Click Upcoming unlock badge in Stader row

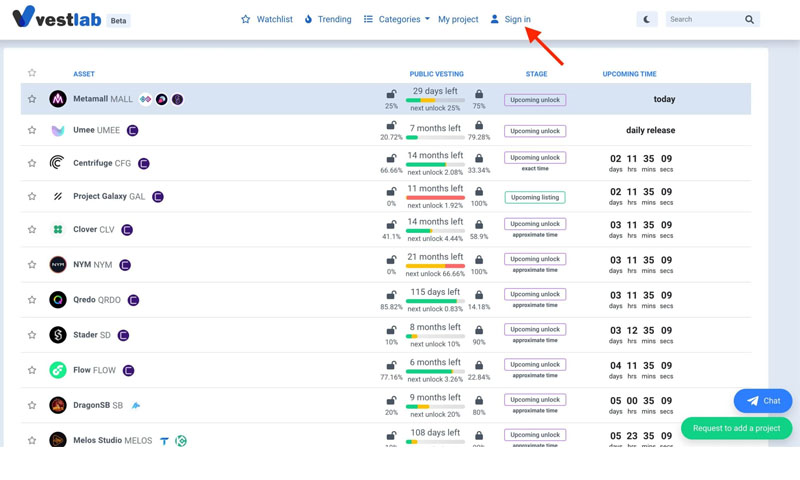535,330
